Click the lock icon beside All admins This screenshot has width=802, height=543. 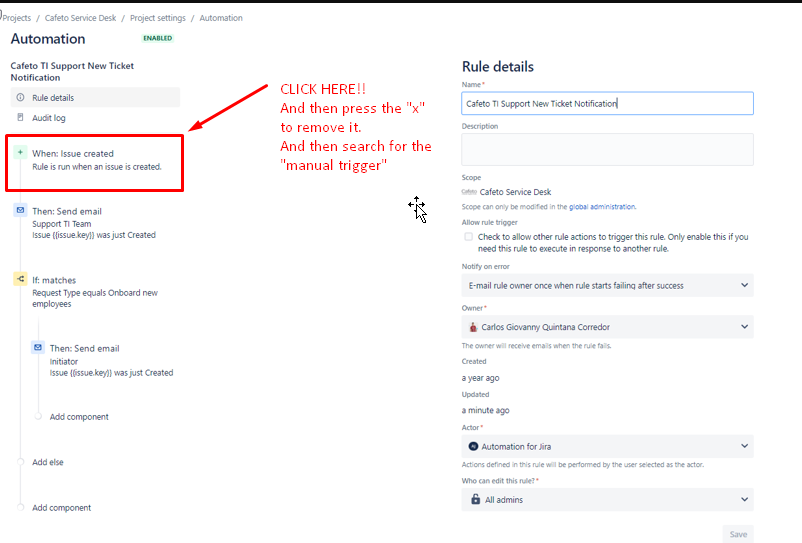(x=476, y=499)
